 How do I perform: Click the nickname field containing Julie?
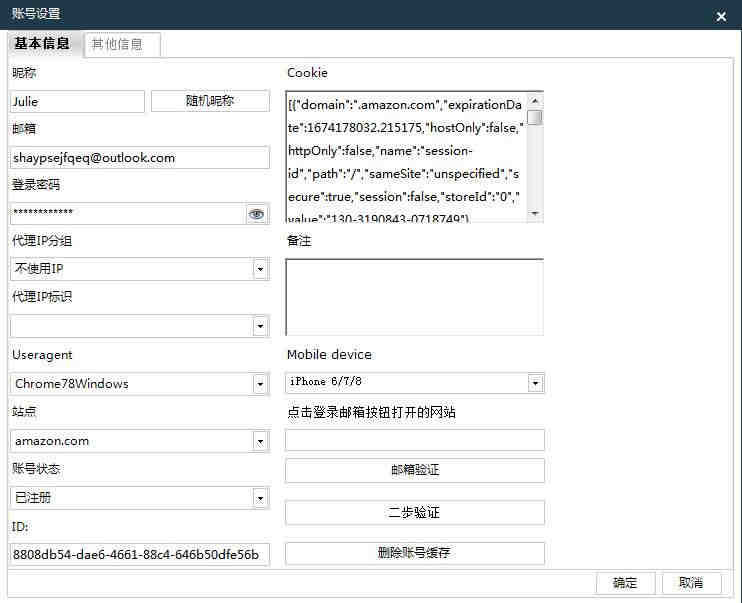[x=78, y=101]
